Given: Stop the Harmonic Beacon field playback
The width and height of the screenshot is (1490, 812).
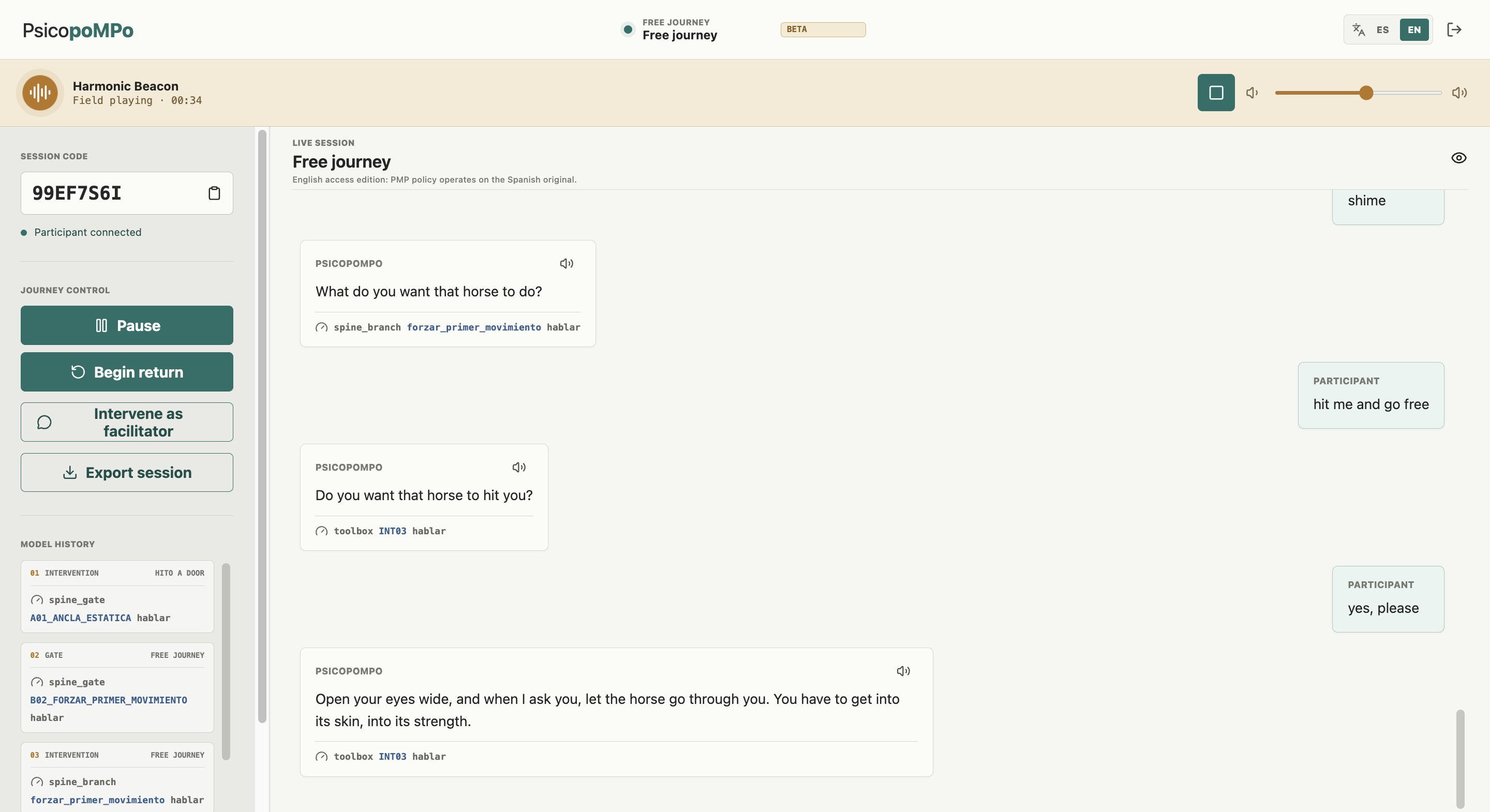Looking at the screenshot, I should click(x=1216, y=93).
